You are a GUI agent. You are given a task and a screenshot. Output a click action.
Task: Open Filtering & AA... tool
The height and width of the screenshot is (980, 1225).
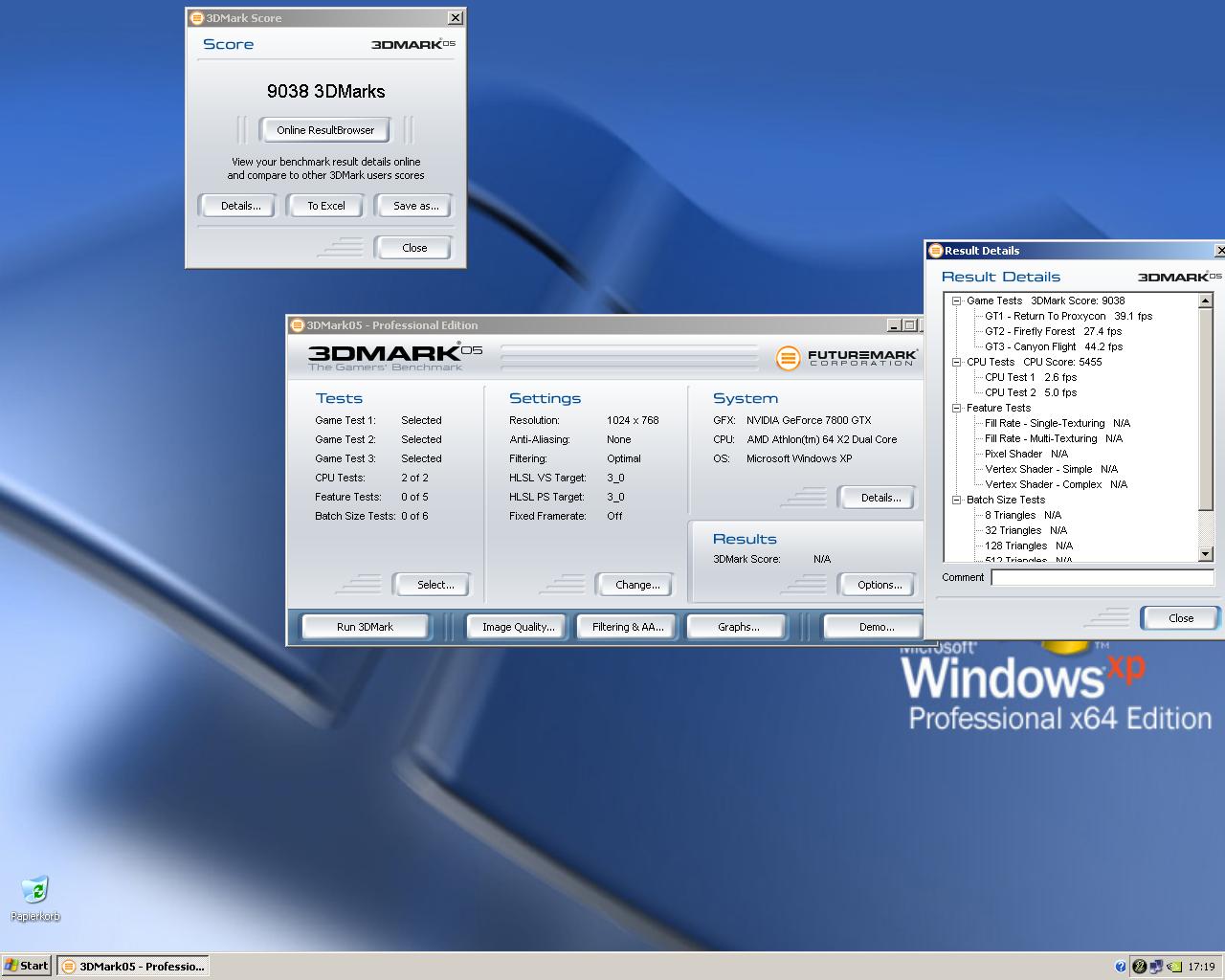(628, 627)
